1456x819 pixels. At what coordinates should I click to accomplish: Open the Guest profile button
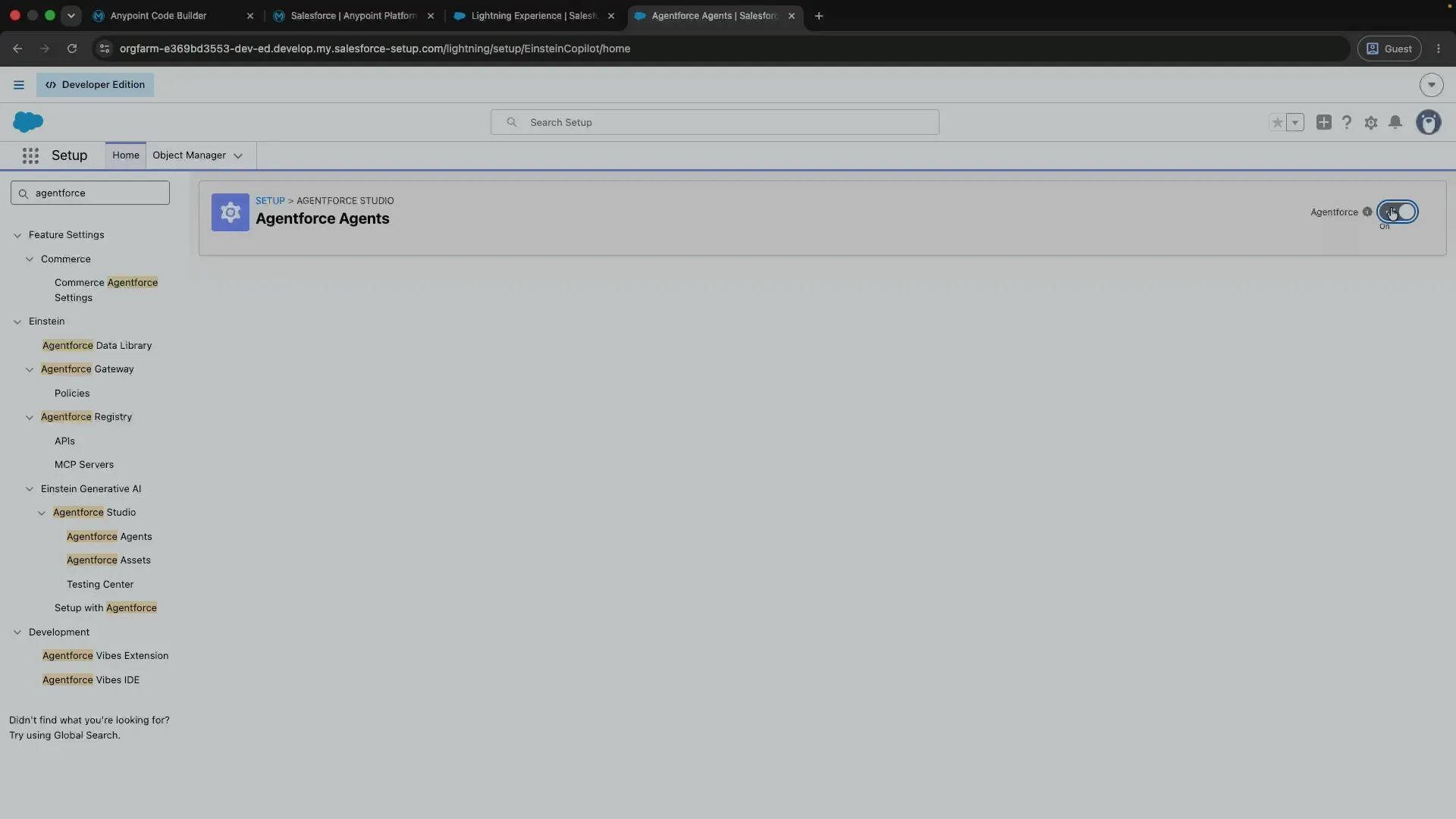1389,49
